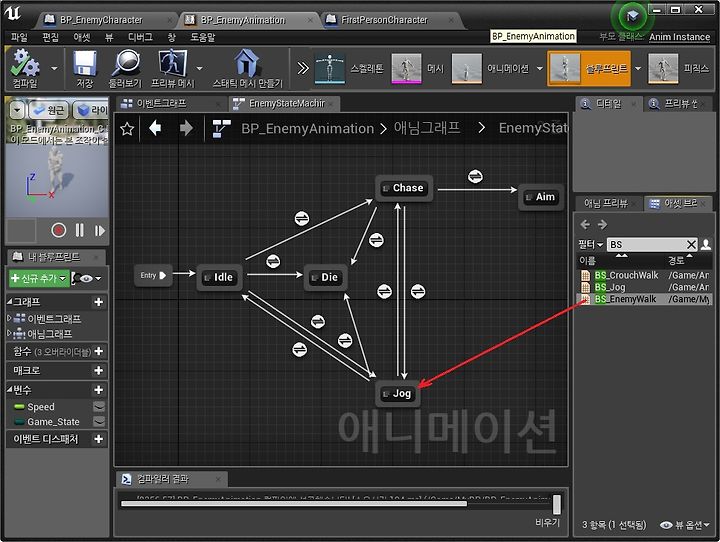Open the File (파일) menu
Screen dimensions: 720x542
pyautogui.click(x=19, y=37)
